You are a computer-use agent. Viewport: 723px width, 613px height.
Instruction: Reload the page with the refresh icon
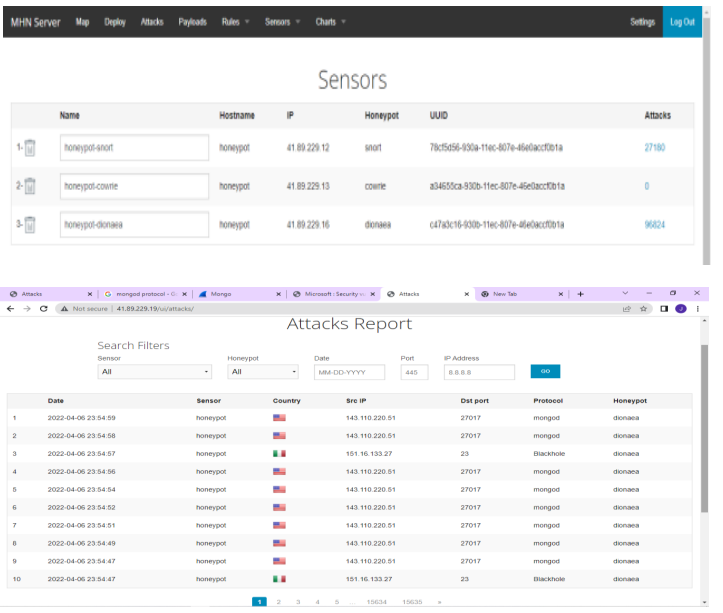click(x=43, y=309)
